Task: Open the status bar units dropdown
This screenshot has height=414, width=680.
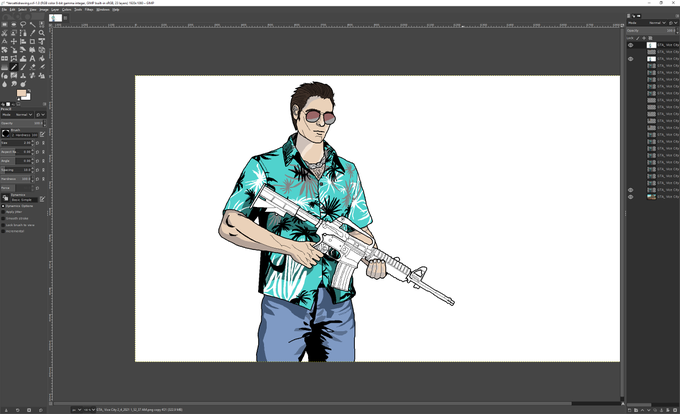Action: (x=77, y=410)
